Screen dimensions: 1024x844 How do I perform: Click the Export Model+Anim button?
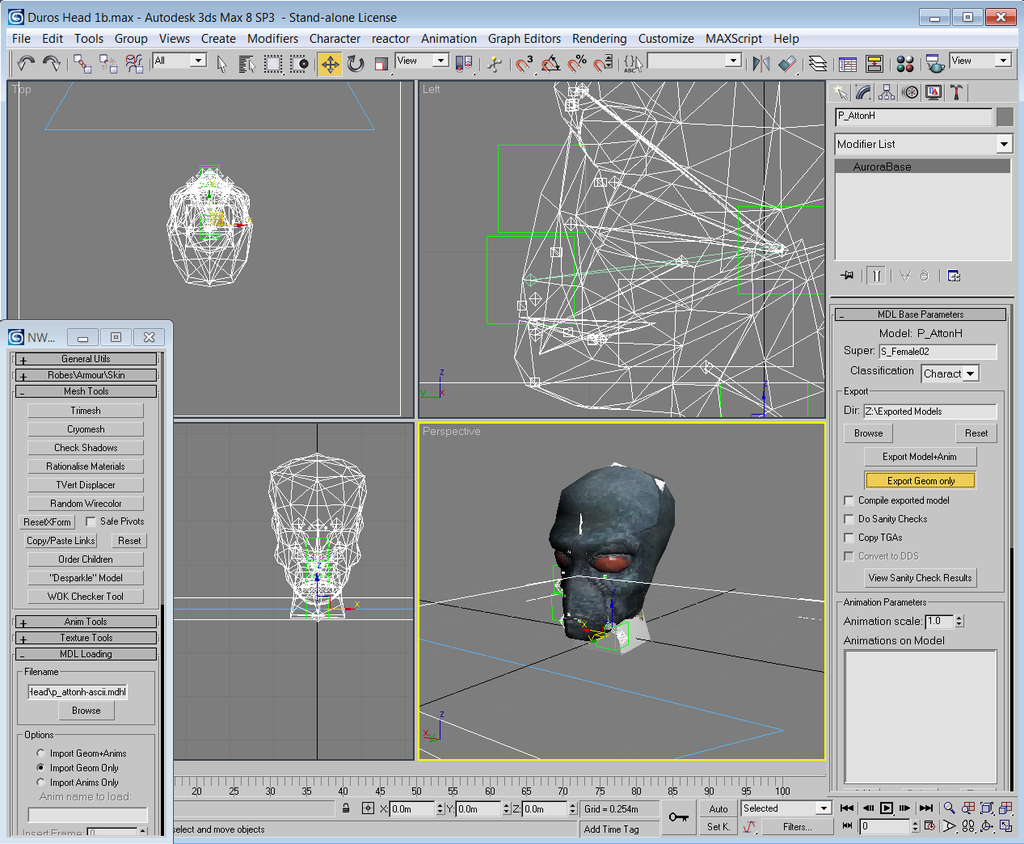920,457
